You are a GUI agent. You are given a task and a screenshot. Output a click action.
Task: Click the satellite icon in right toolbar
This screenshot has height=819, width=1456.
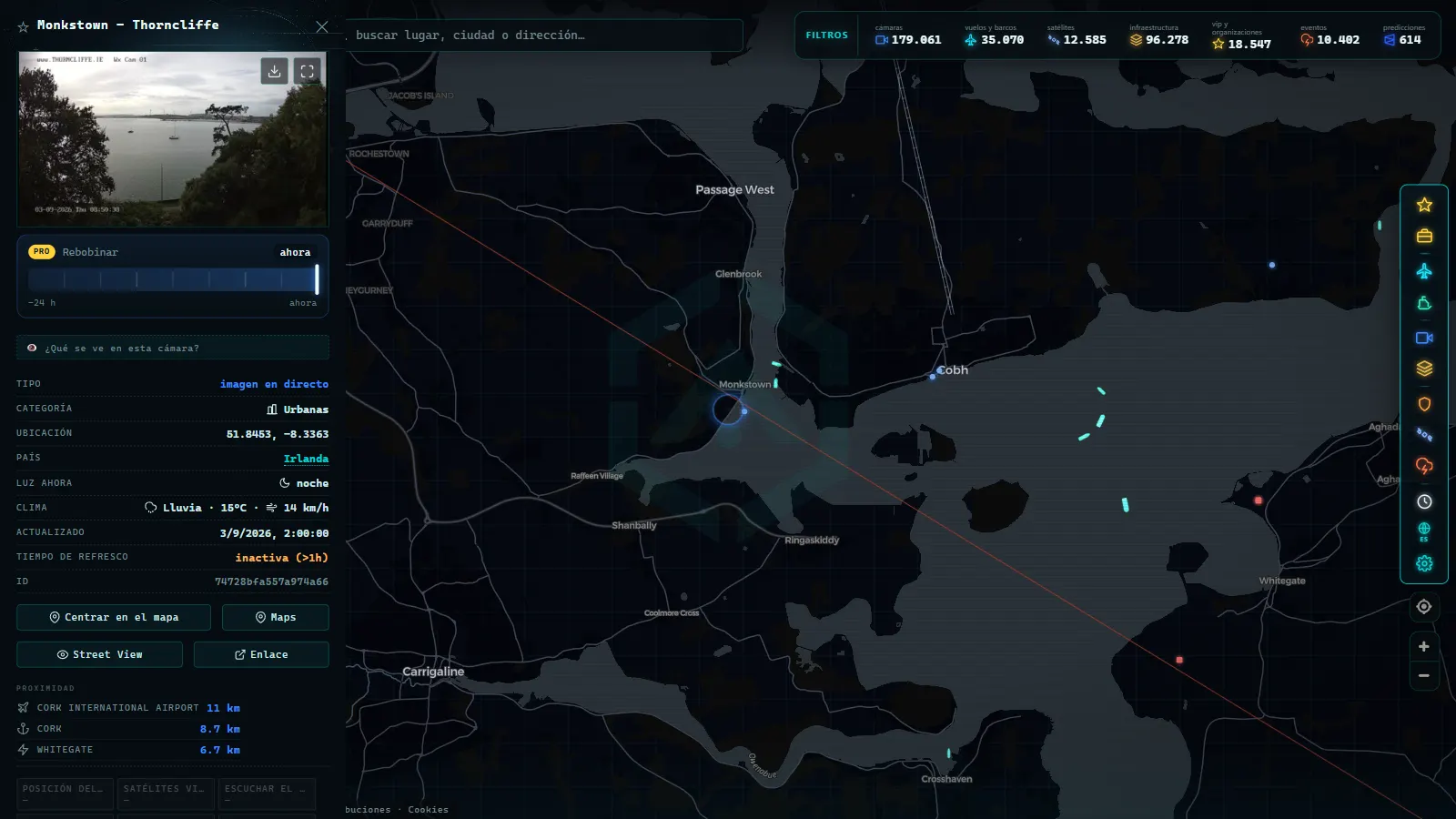point(1424,435)
